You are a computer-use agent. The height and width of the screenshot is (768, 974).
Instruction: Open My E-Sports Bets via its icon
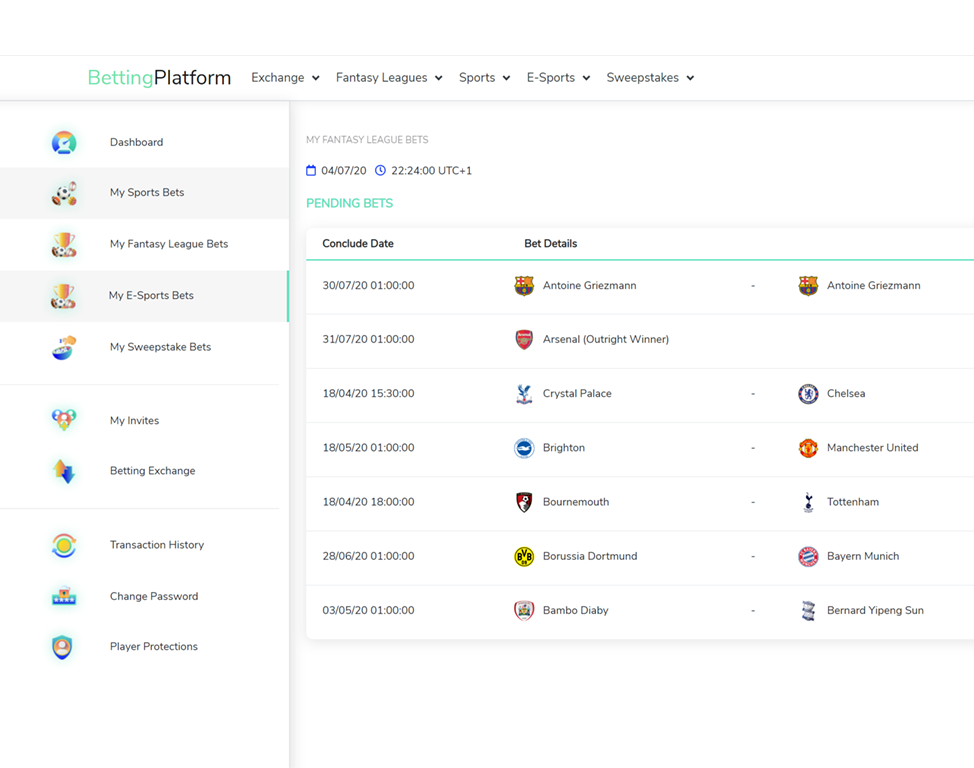coord(64,295)
